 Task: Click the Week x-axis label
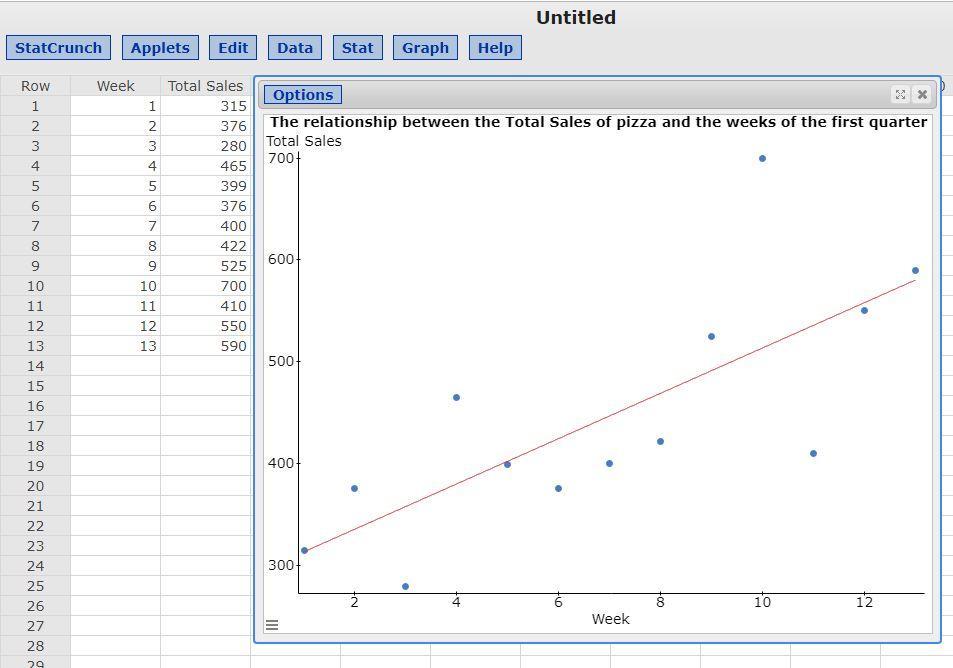pos(610,619)
